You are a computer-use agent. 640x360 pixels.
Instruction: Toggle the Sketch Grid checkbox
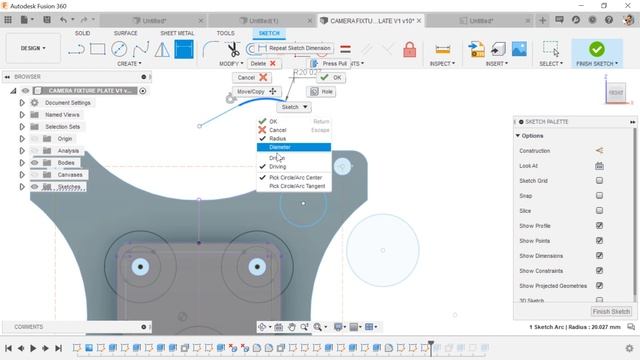coord(599,180)
